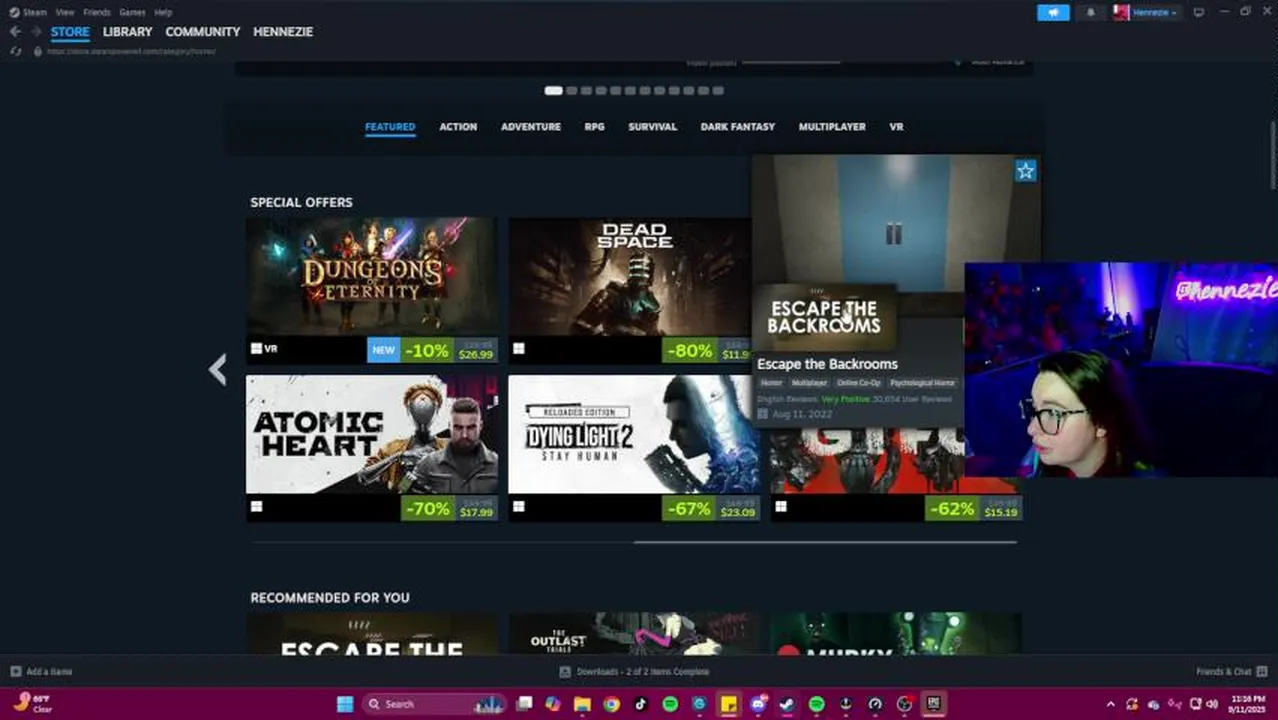Reload the store page with the refresh icon
Screen dimensions: 1278x720
click(15, 51)
